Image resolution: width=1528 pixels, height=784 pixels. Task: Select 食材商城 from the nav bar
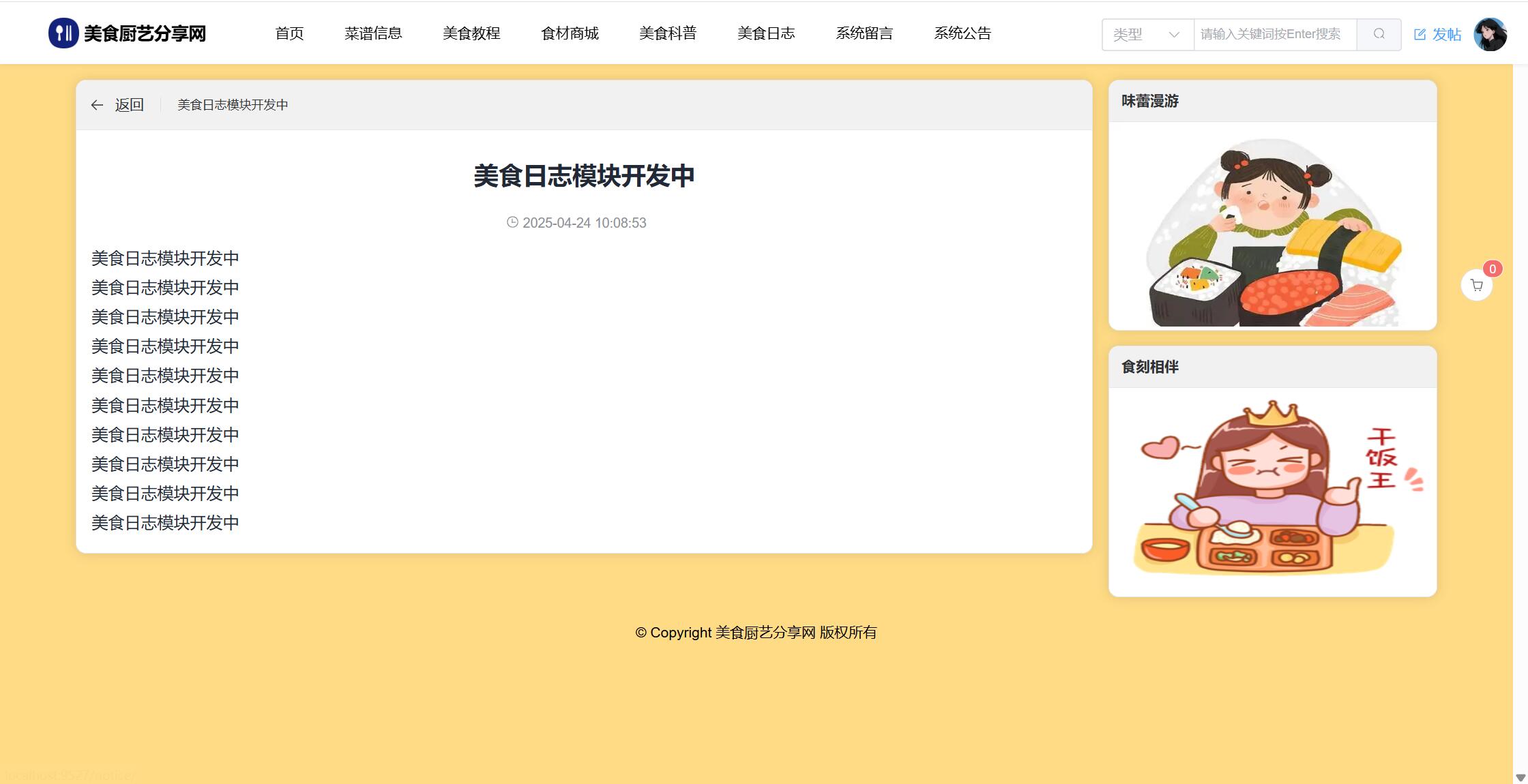click(570, 33)
